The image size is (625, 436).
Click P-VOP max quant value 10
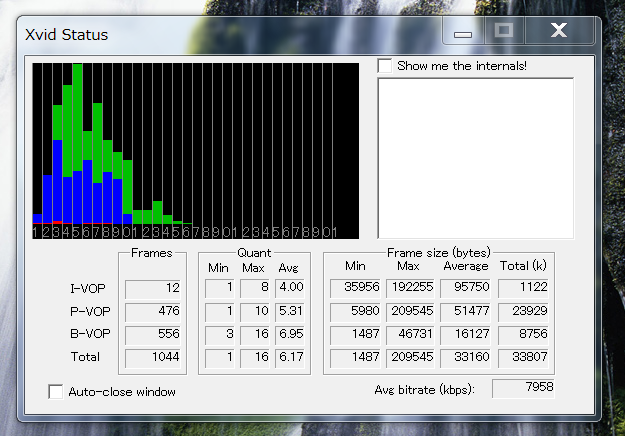click(x=255, y=312)
